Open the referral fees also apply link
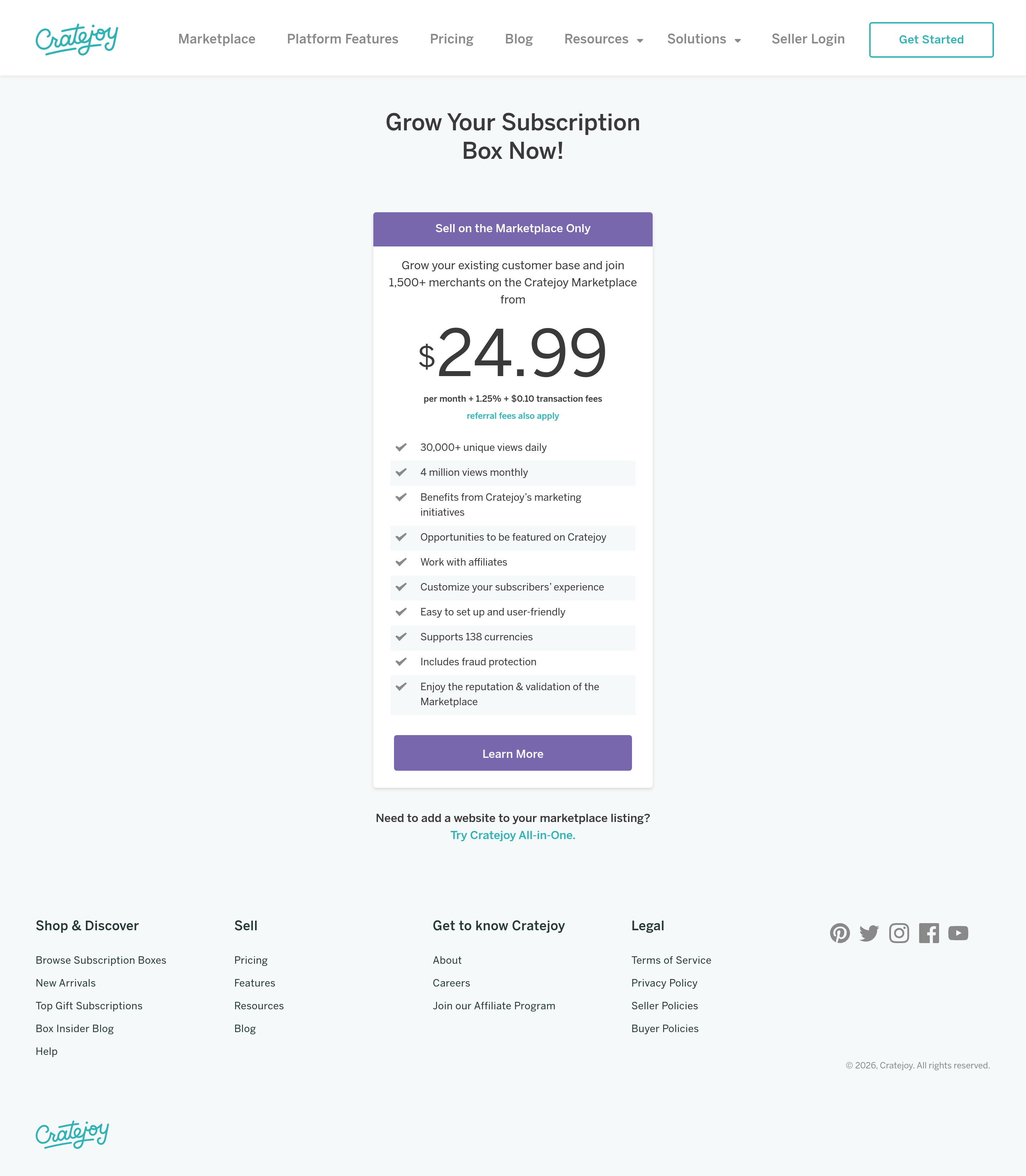 point(512,416)
